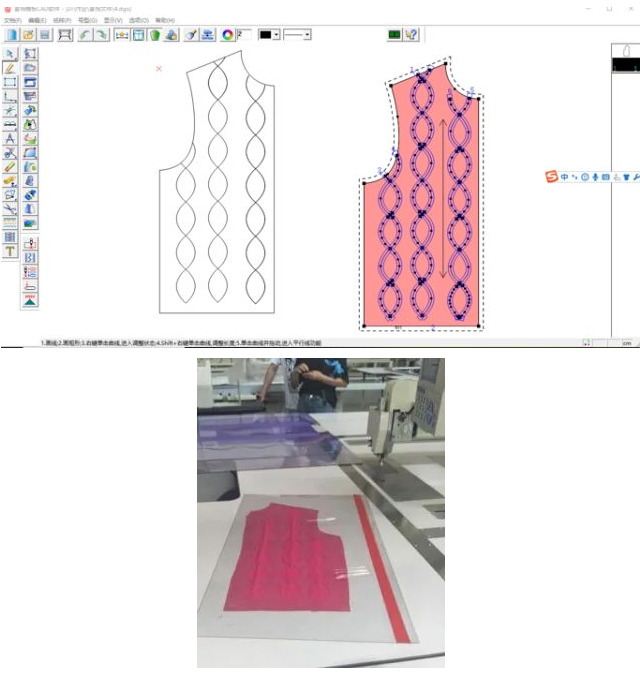Click the New file icon in toolbar
This screenshot has height=674, width=640.
pyautogui.click(x=10, y=34)
